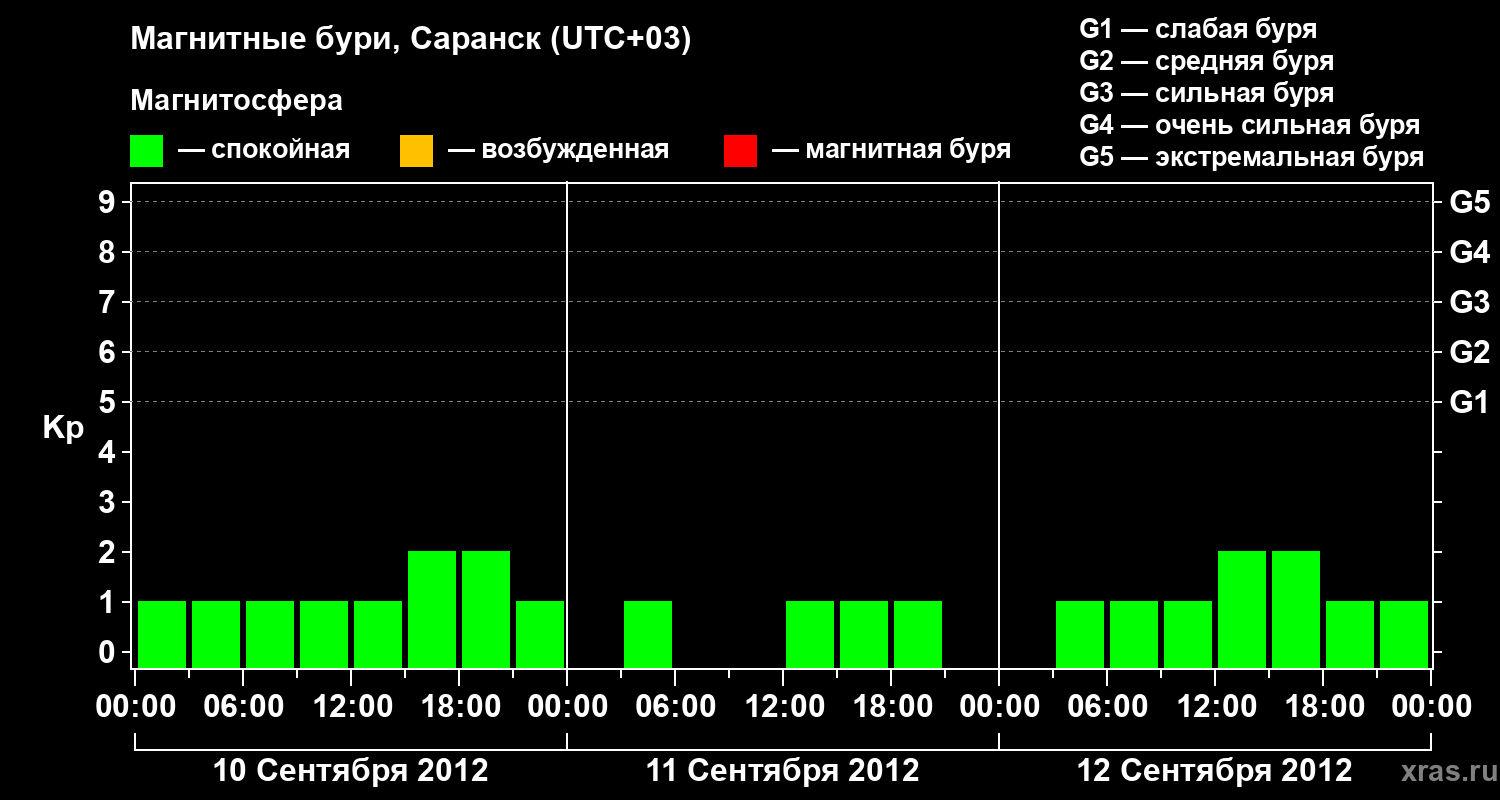This screenshot has width=1500, height=800.
Task: Click the green 'спокойная' legend swatch
Action: 146,151
